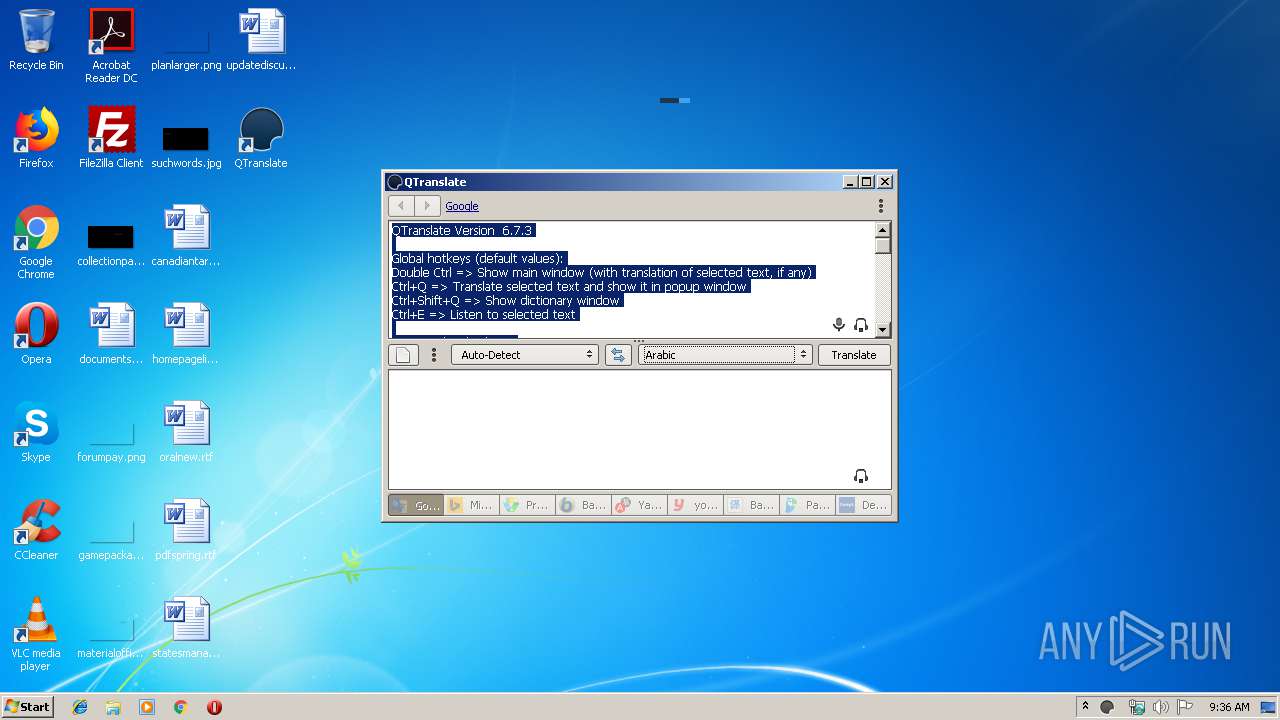Clear text with the new document button
The width and height of the screenshot is (1280, 720).
[403, 355]
